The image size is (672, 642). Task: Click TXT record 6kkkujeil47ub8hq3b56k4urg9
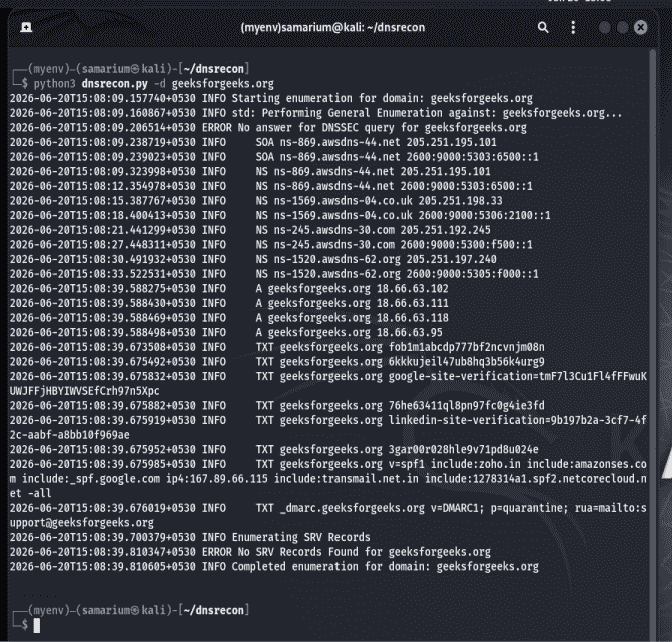[x=277, y=361]
